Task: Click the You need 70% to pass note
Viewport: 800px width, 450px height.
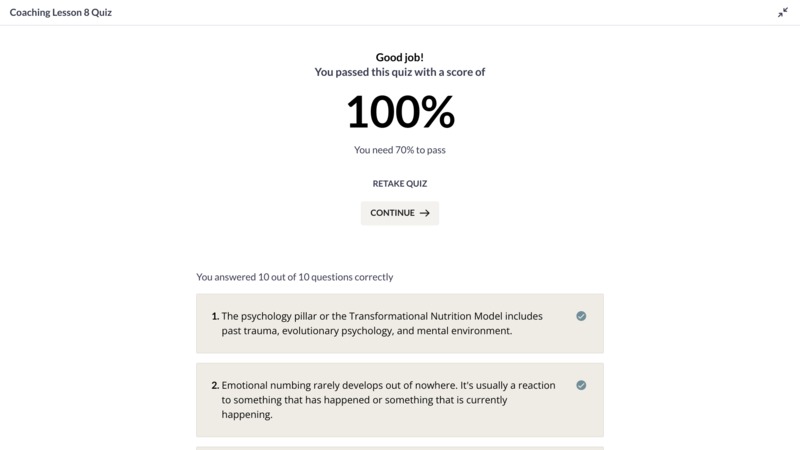Action: point(399,150)
